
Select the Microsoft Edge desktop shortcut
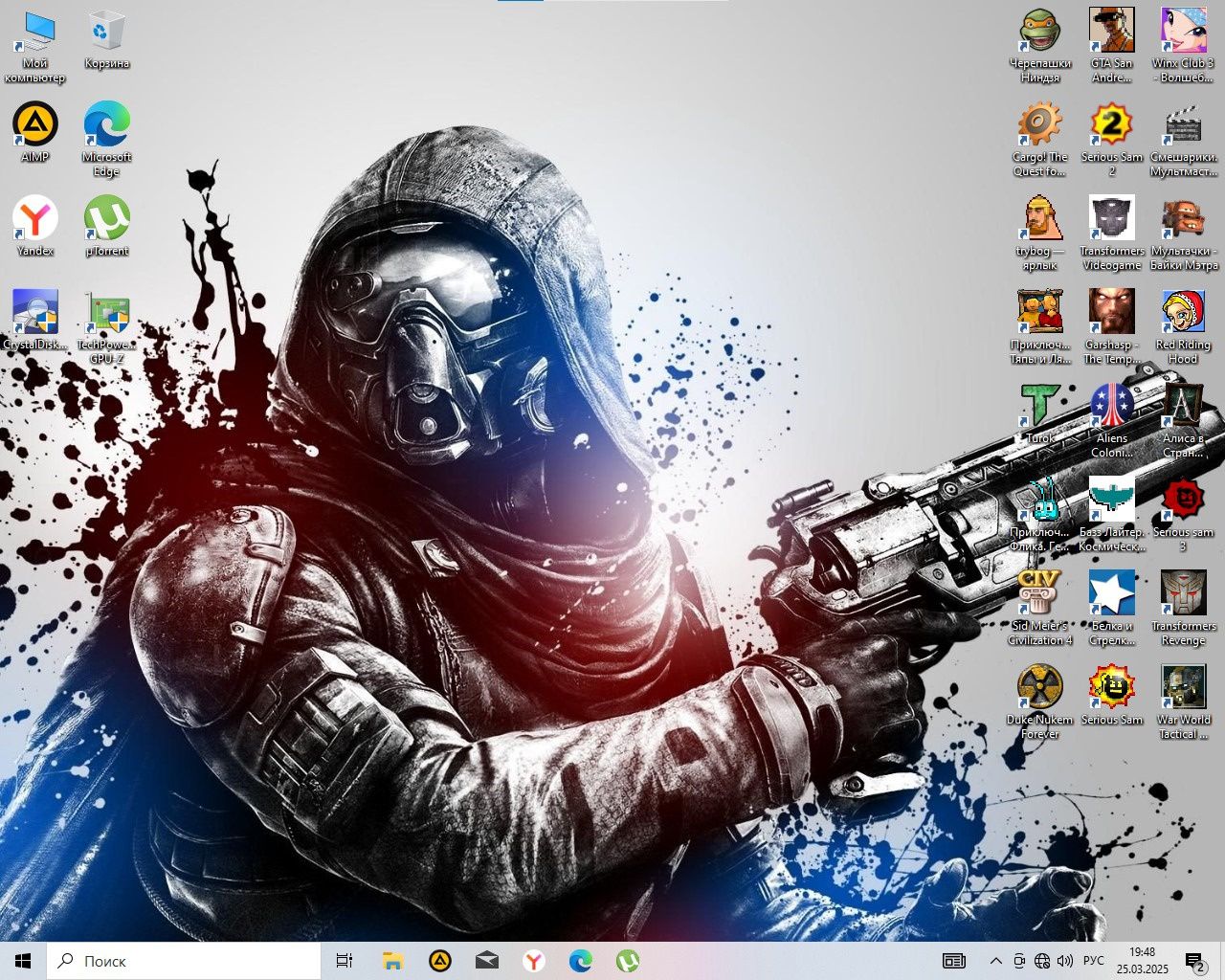[x=106, y=141]
